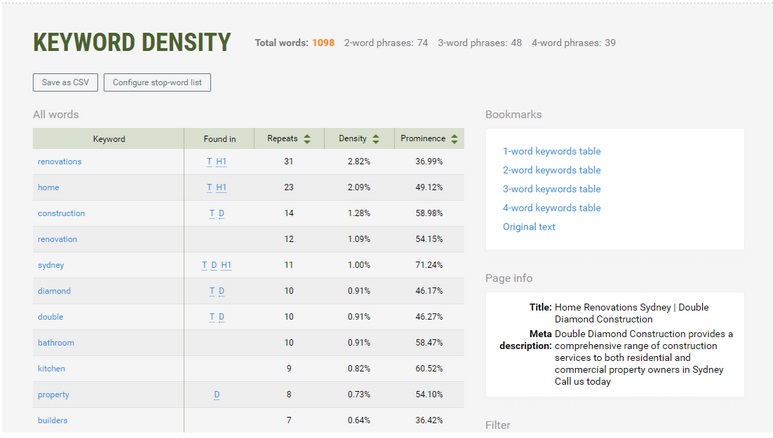Select the 'renovation' keyword link
The width and height of the screenshot is (773, 438).
point(57,239)
